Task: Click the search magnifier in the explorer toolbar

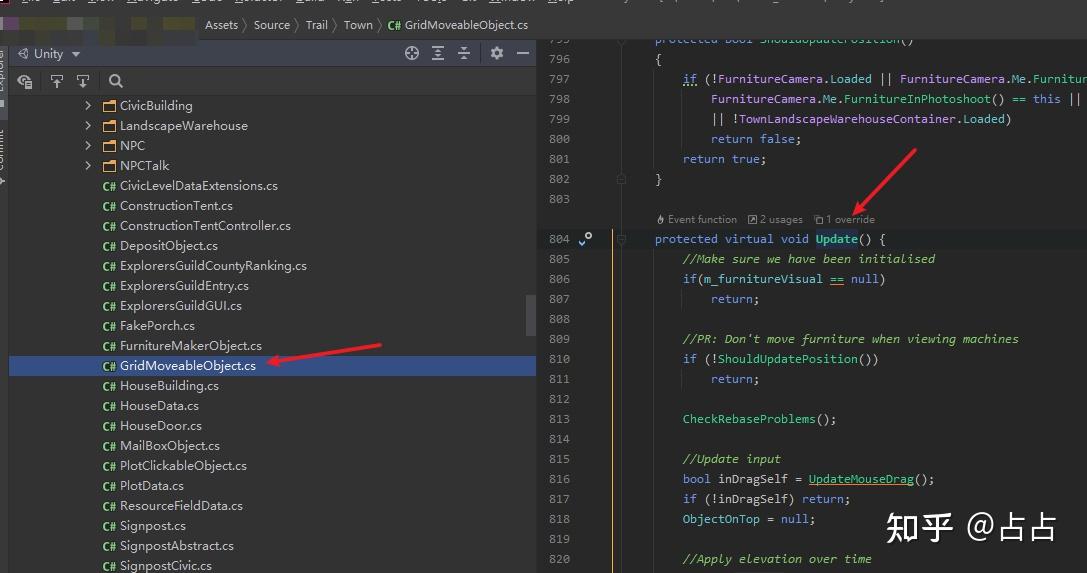Action: pyautogui.click(x=116, y=82)
